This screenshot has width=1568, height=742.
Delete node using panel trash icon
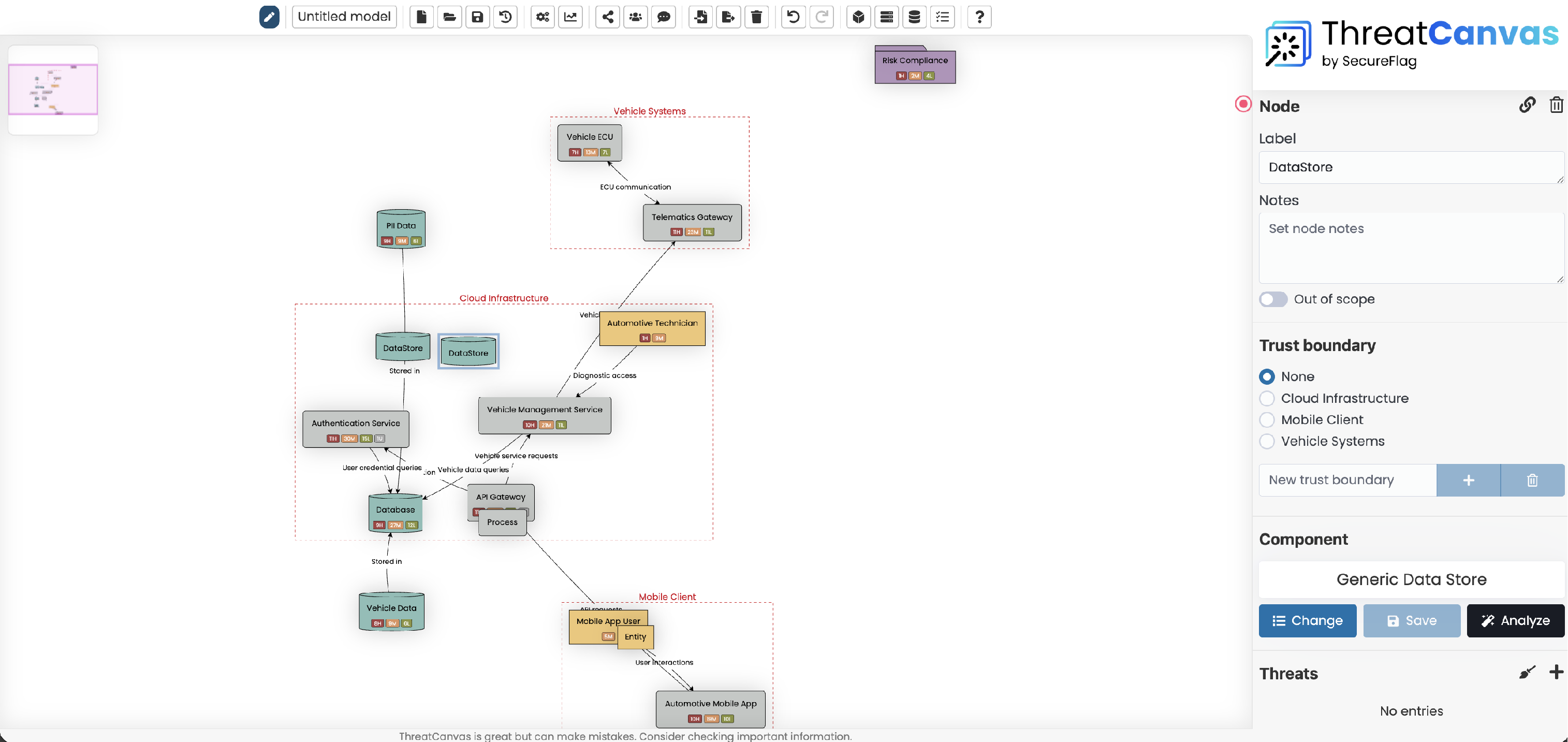click(1555, 105)
